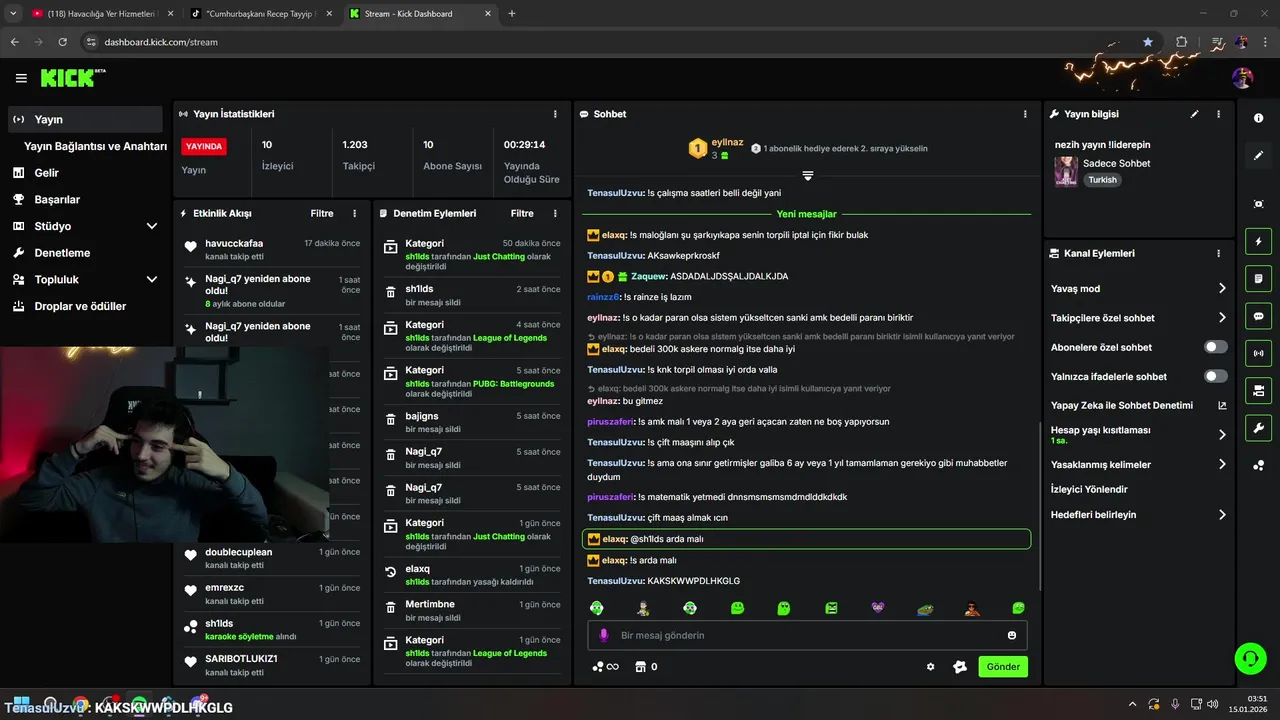Open Yayın Bağlantısı ve Anahtarı page

coord(95,146)
